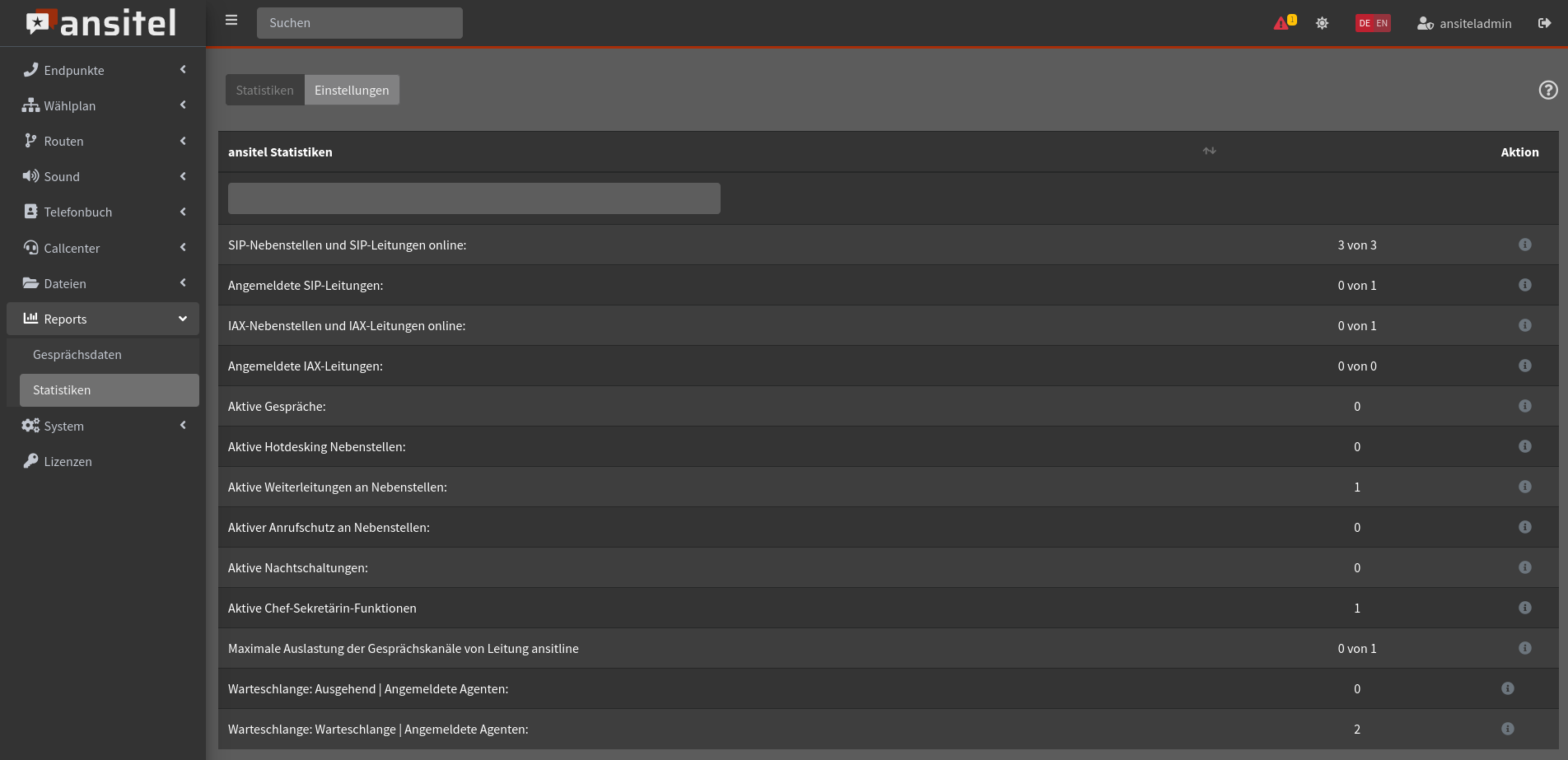Expand the Callcenter sidebar menu

tap(103, 248)
